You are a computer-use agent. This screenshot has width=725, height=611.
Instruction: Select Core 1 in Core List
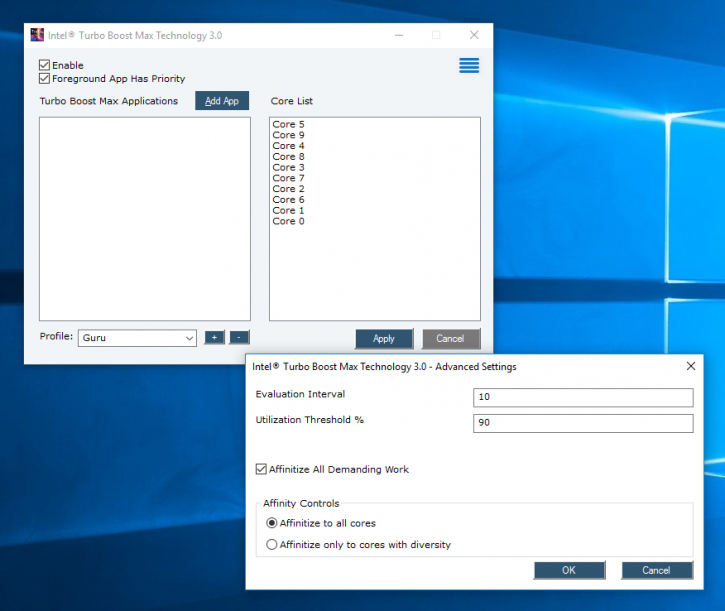288,210
